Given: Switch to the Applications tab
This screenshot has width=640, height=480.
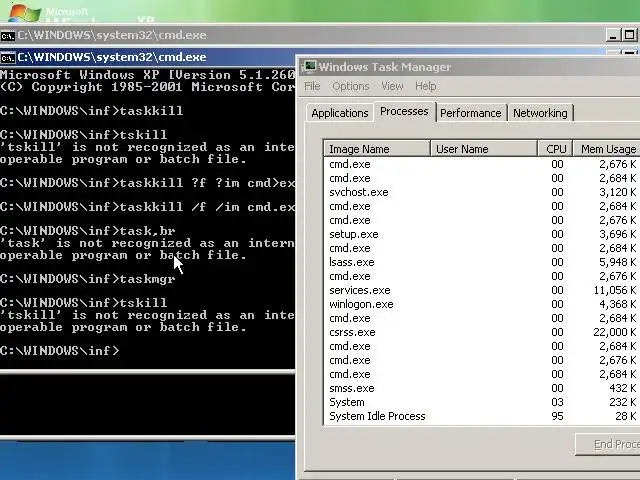Looking at the screenshot, I should coord(340,113).
